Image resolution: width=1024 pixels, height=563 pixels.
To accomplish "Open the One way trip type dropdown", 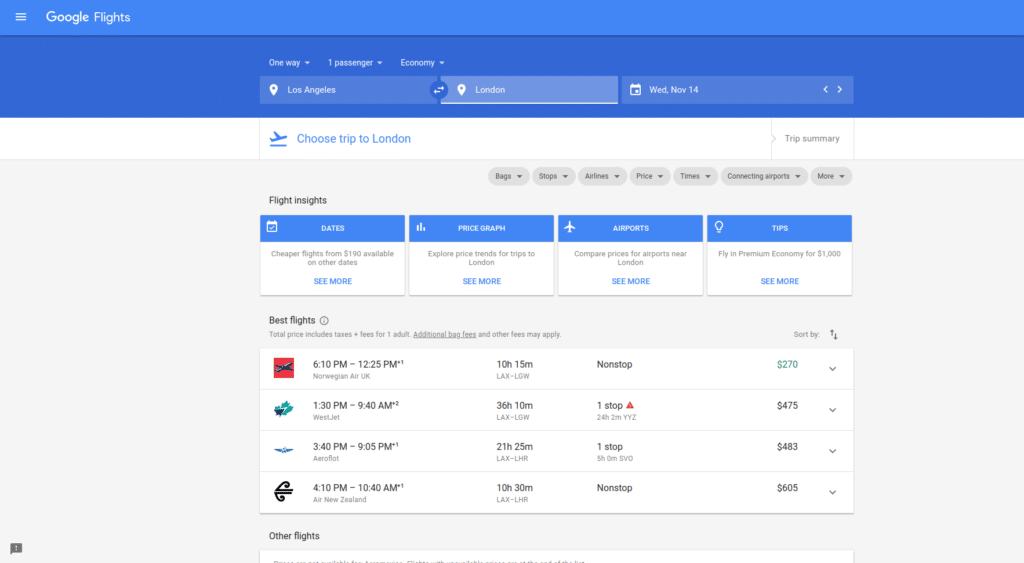I will pyautogui.click(x=289, y=63).
